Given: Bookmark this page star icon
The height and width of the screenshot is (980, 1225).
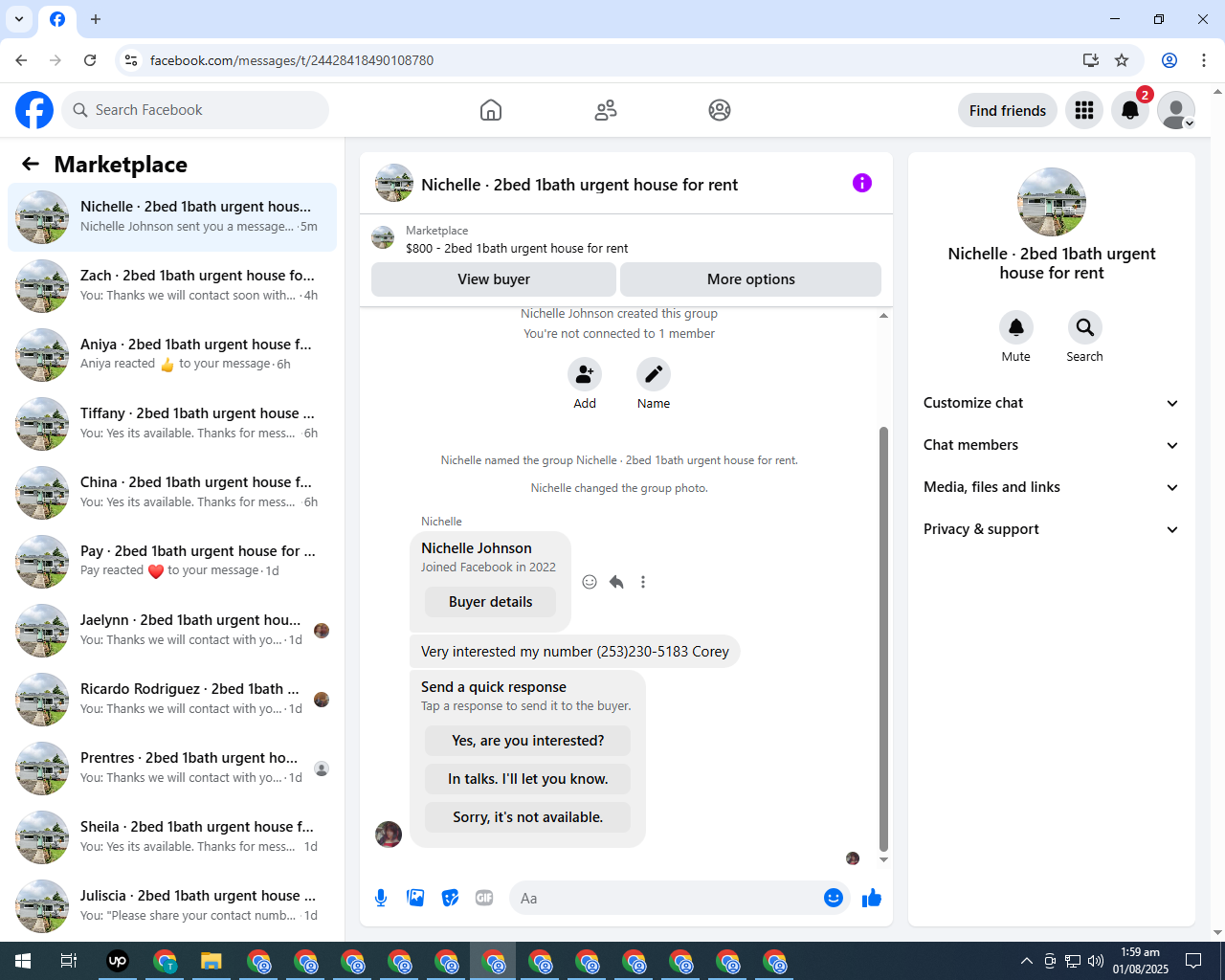Looking at the screenshot, I should coord(1122,60).
